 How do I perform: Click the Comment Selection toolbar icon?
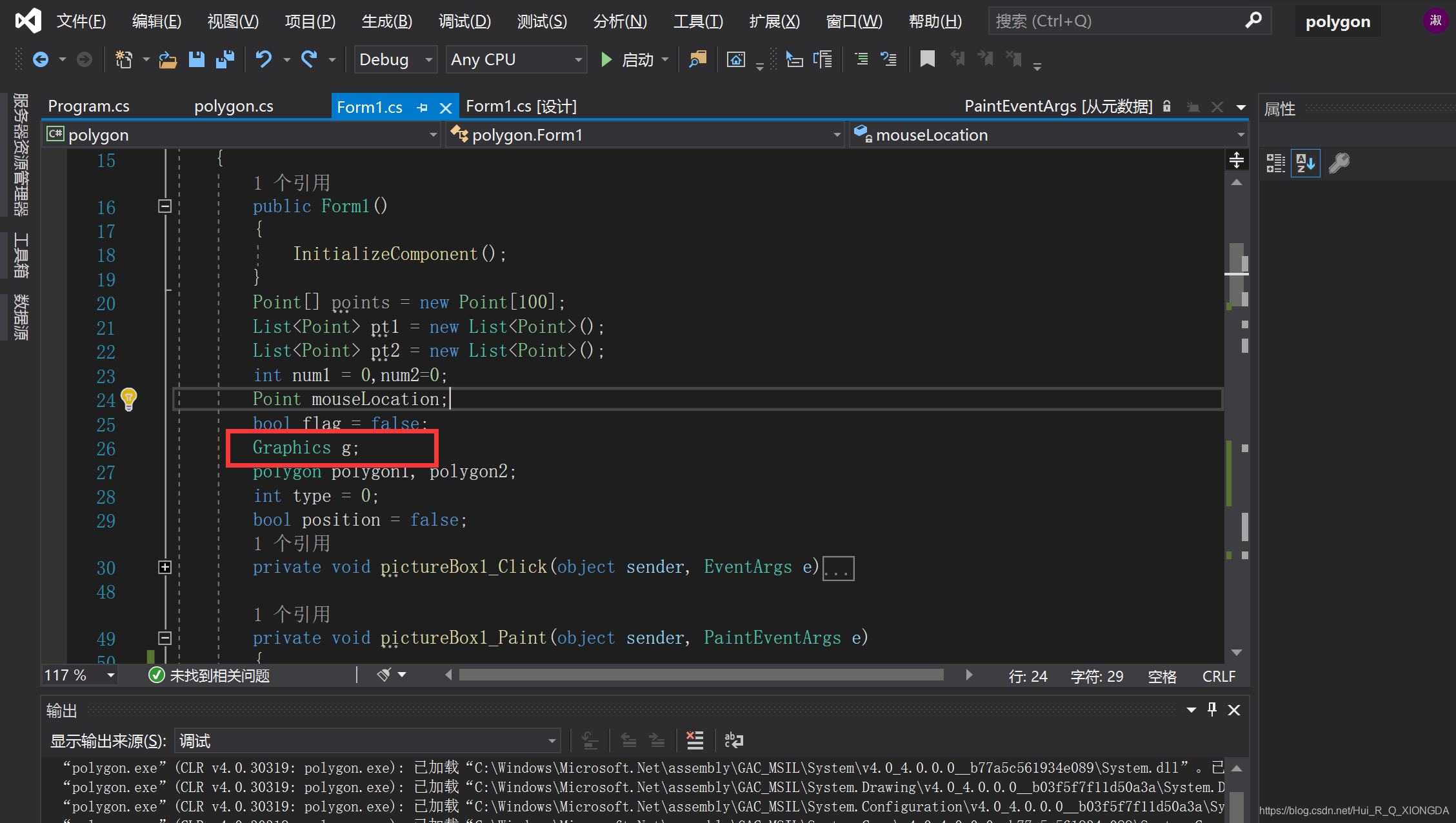point(861,60)
